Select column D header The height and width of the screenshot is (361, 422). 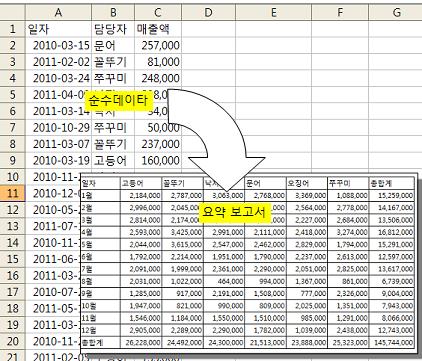tap(209, 13)
